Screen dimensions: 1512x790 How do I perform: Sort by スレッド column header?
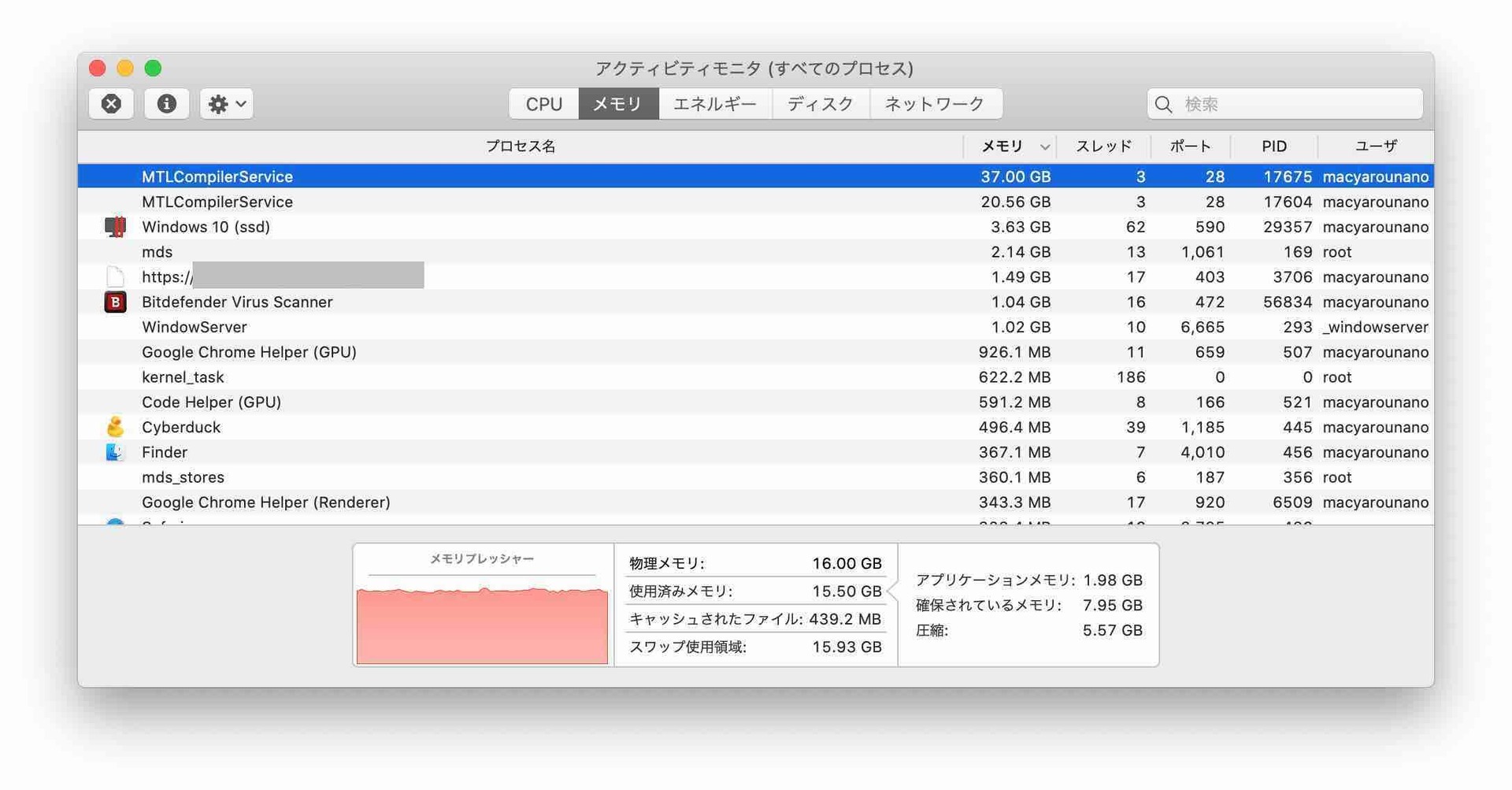pos(1103,146)
